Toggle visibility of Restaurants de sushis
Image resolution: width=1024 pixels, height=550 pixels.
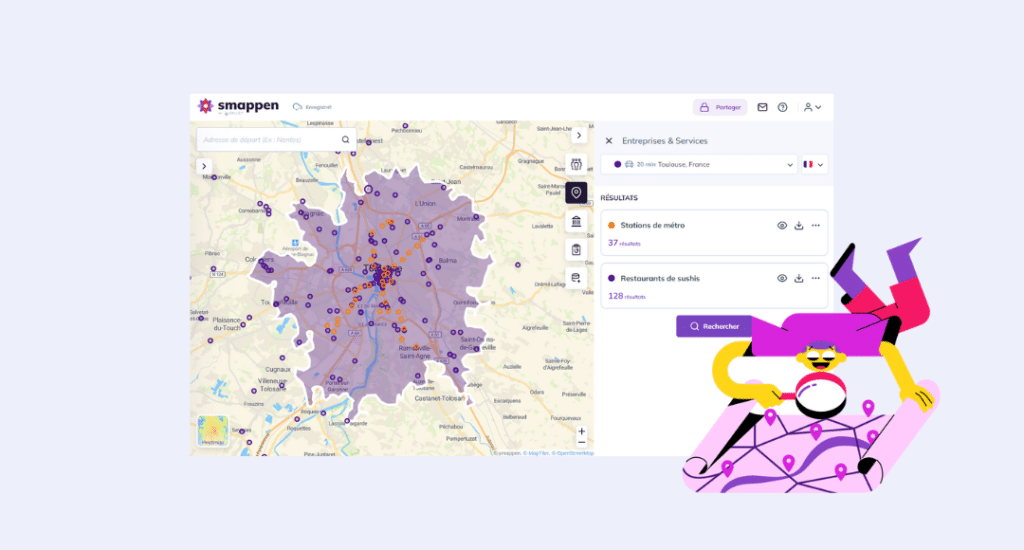(782, 278)
